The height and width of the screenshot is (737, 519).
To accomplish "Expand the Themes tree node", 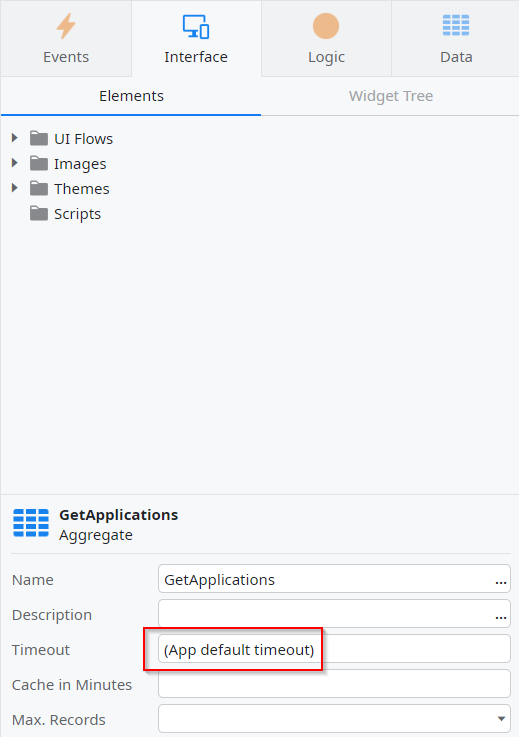I will (x=15, y=188).
